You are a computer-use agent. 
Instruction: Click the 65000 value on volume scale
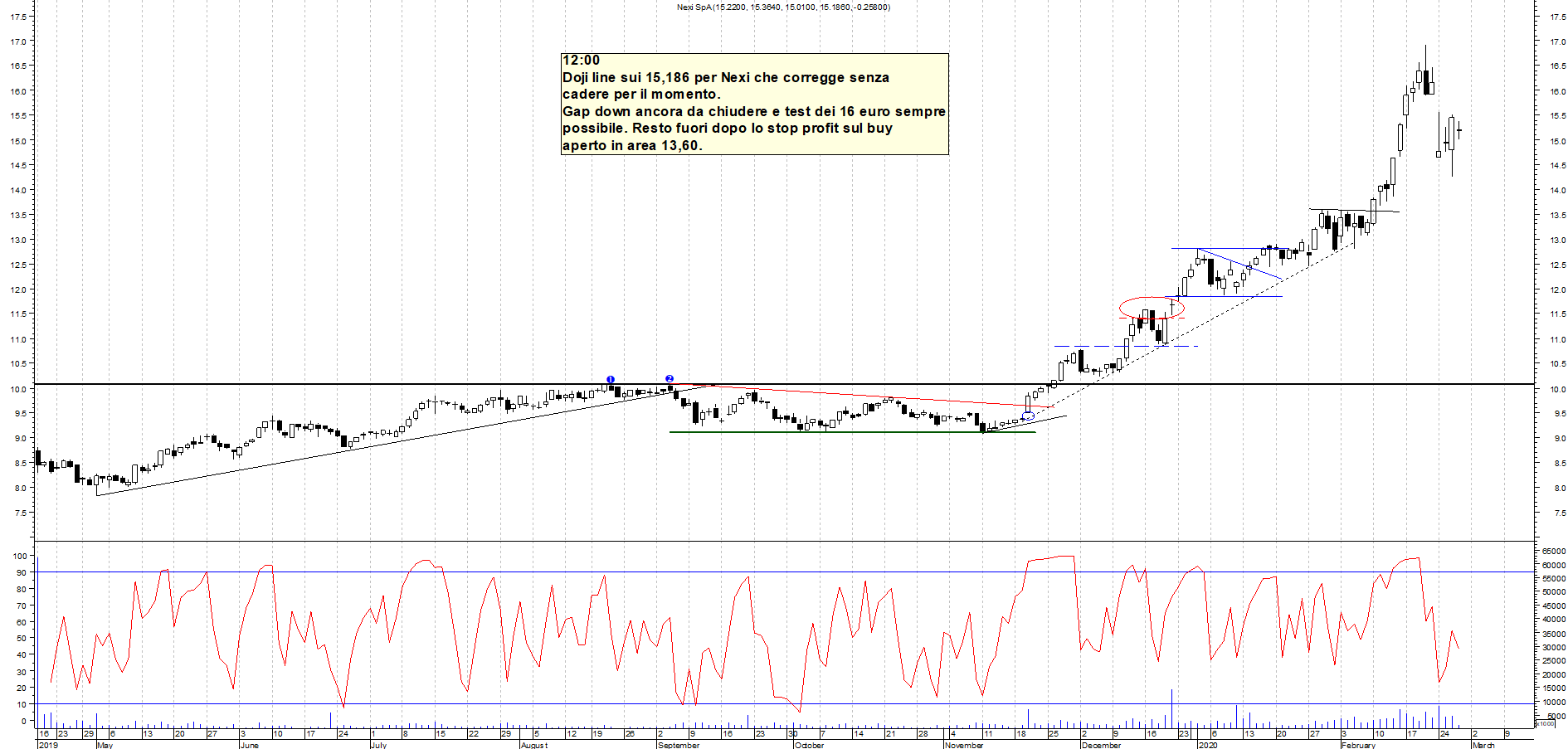point(1554,551)
